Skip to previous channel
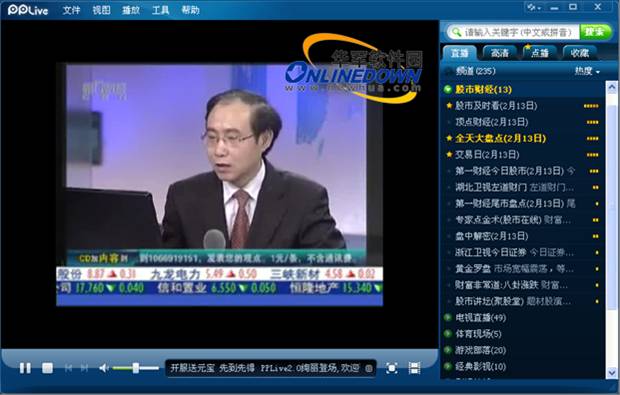The height and width of the screenshot is (395, 620). 68,369
